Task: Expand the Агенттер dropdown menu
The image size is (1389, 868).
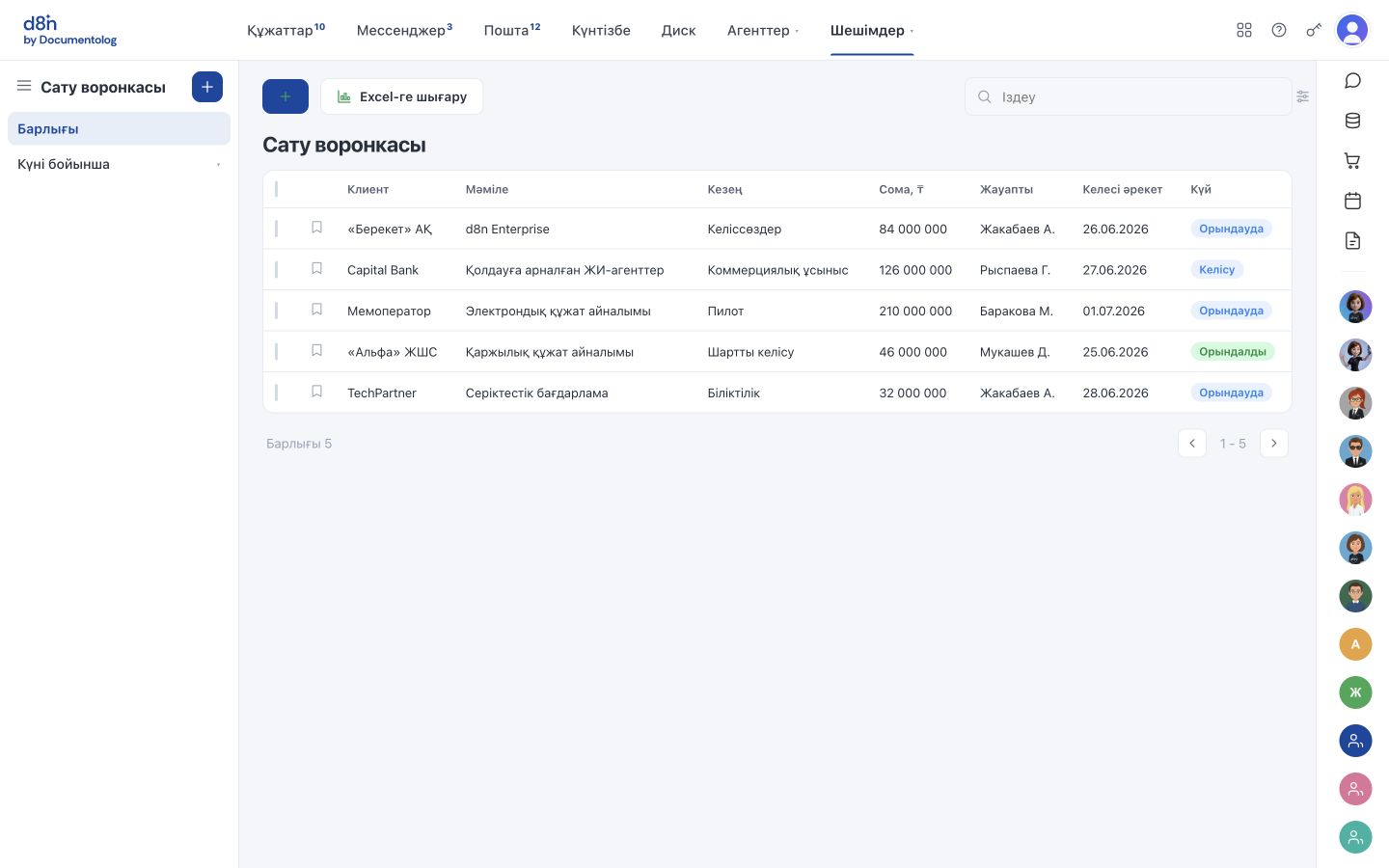Action: coord(763,30)
